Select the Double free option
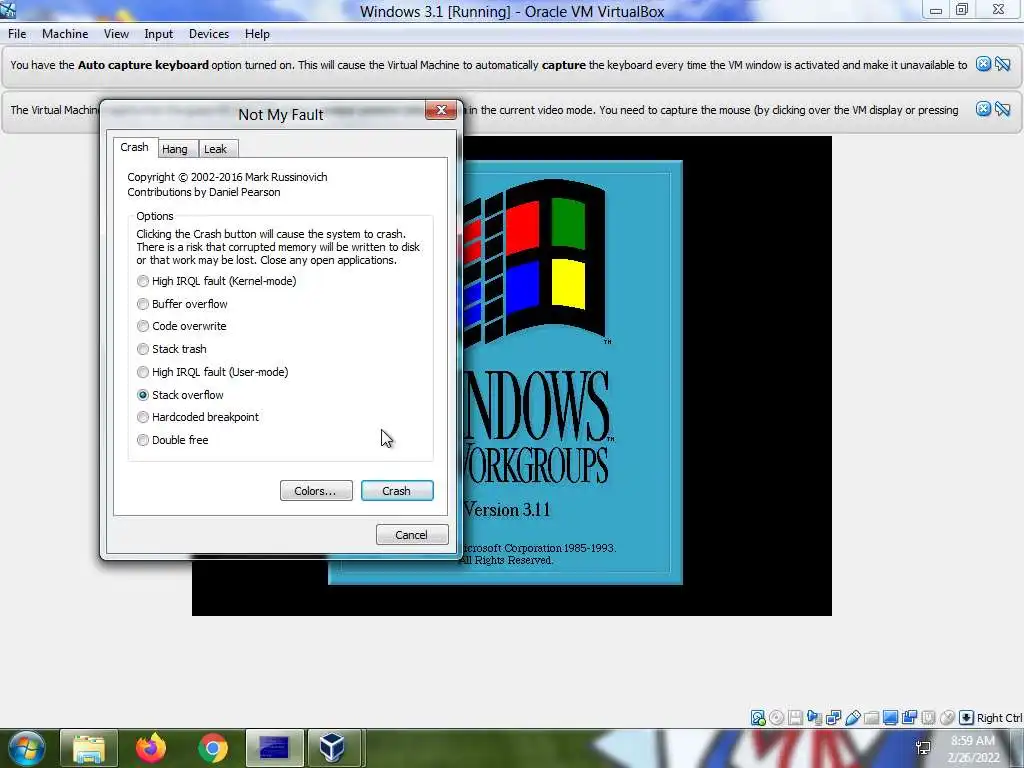The width and height of the screenshot is (1024, 768). pos(173,440)
